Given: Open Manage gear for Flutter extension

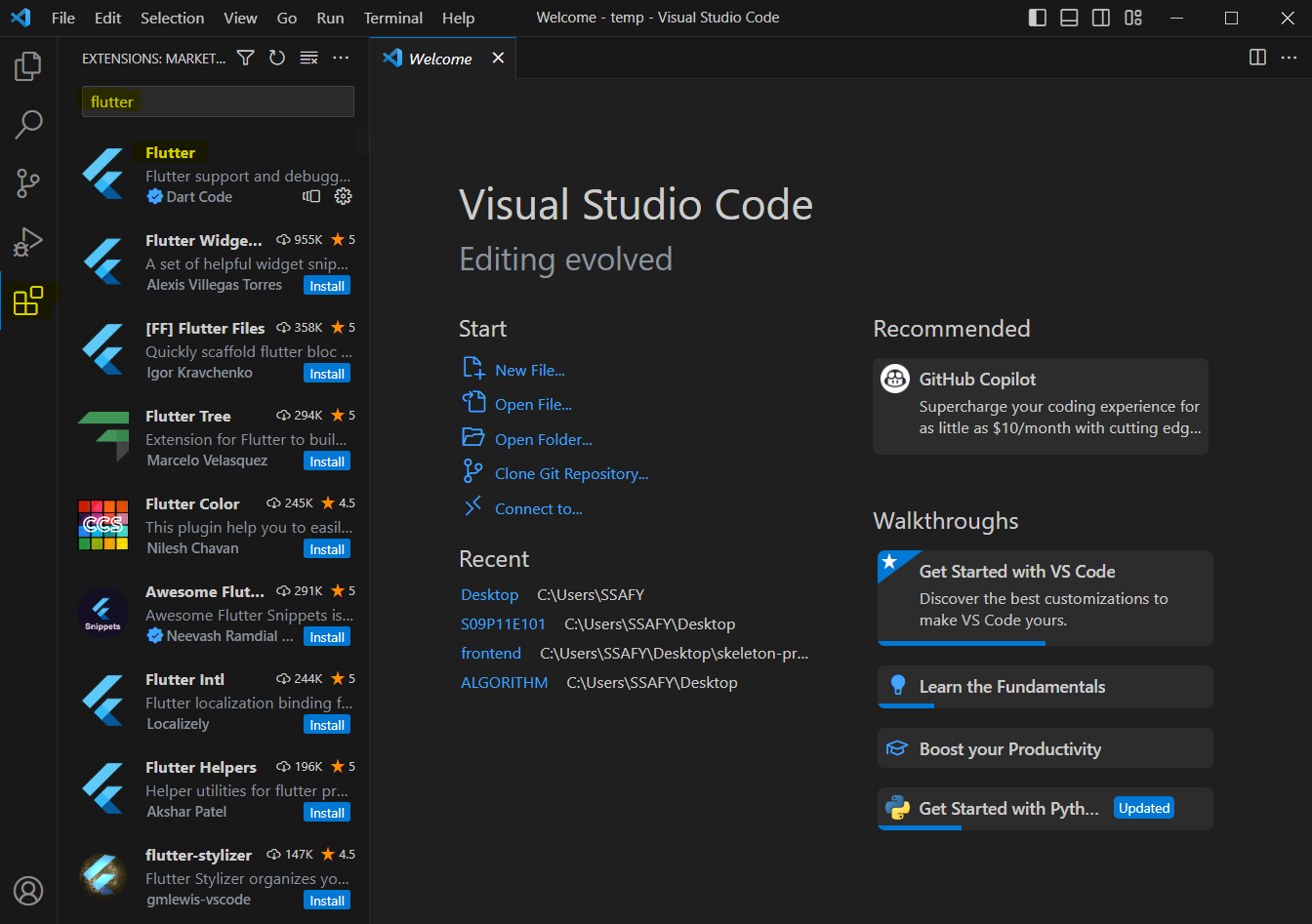Looking at the screenshot, I should click(343, 196).
